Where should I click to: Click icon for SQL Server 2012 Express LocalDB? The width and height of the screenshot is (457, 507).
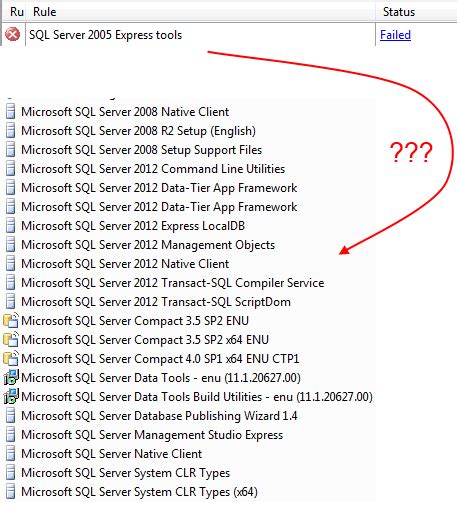pos(11,225)
